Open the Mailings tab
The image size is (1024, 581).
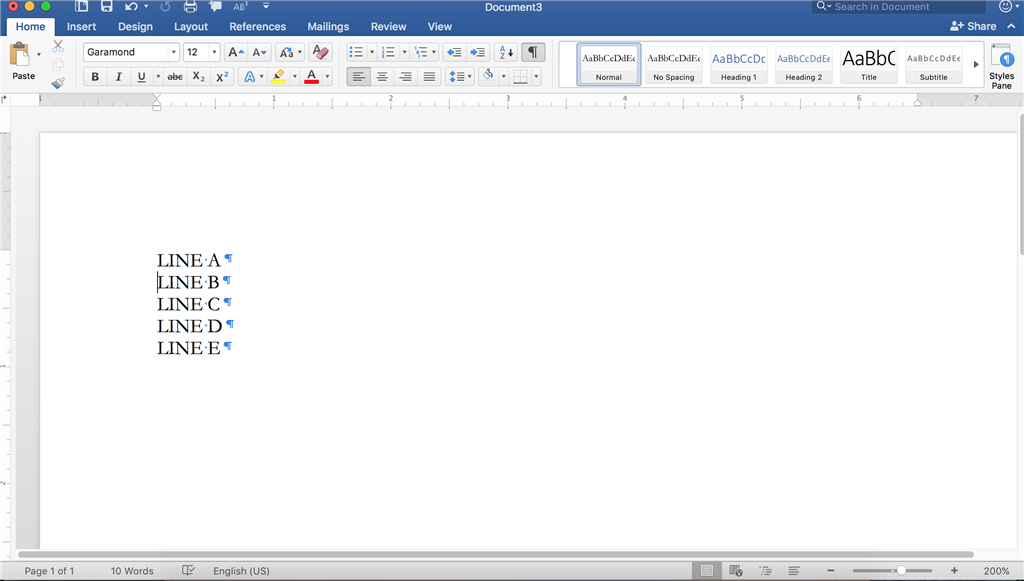coord(328,27)
